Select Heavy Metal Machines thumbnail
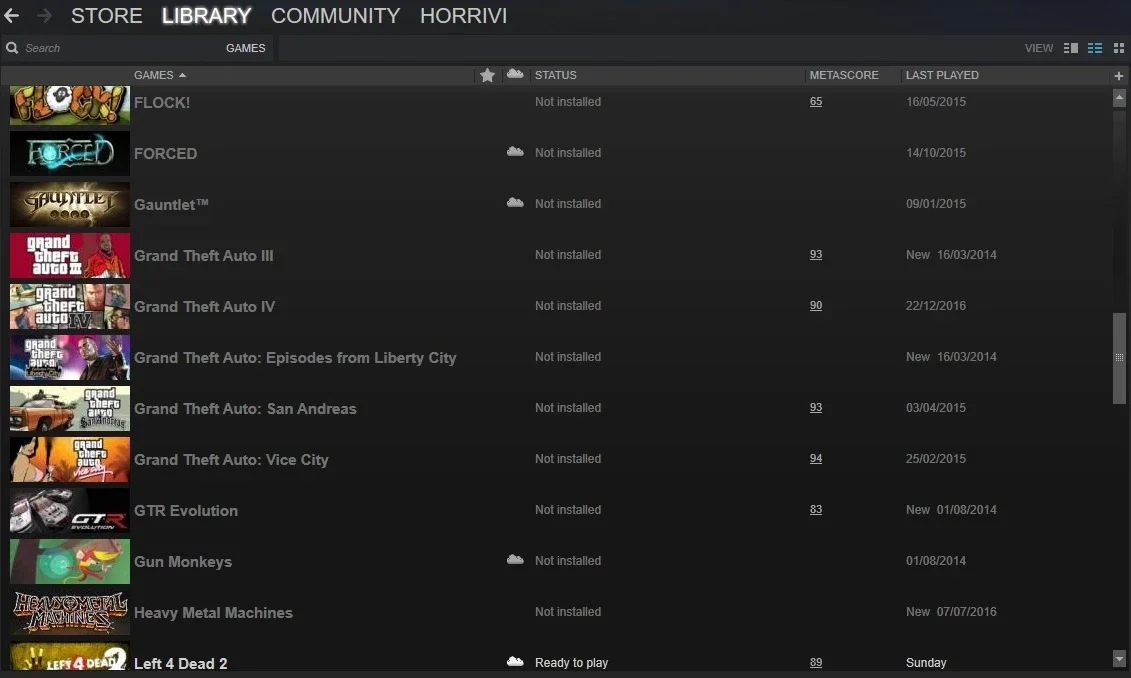The height and width of the screenshot is (678, 1131). (x=70, y=612)
